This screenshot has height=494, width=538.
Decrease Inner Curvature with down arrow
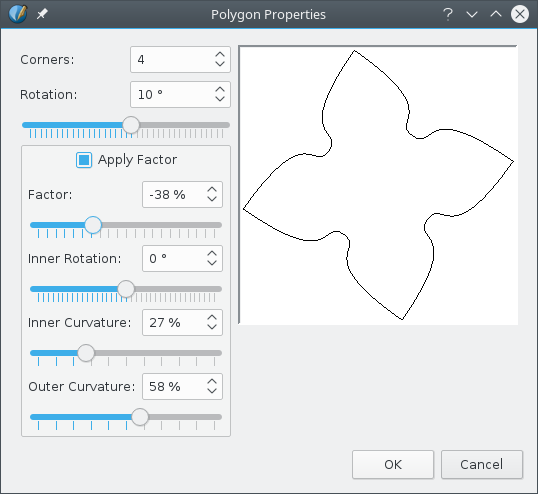point(212,327)
